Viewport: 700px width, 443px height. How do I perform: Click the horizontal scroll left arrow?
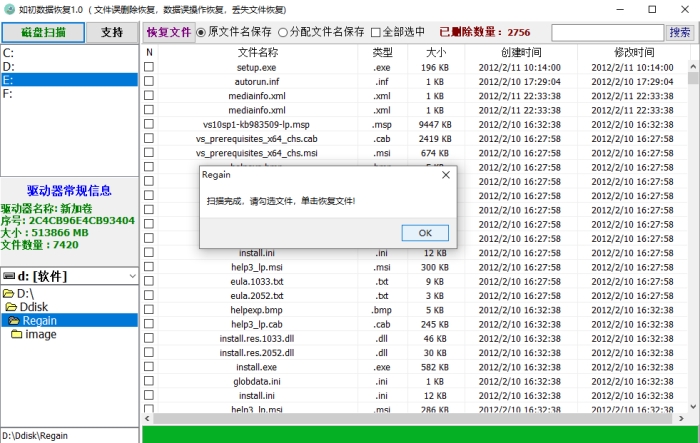[x=147, y=418]
